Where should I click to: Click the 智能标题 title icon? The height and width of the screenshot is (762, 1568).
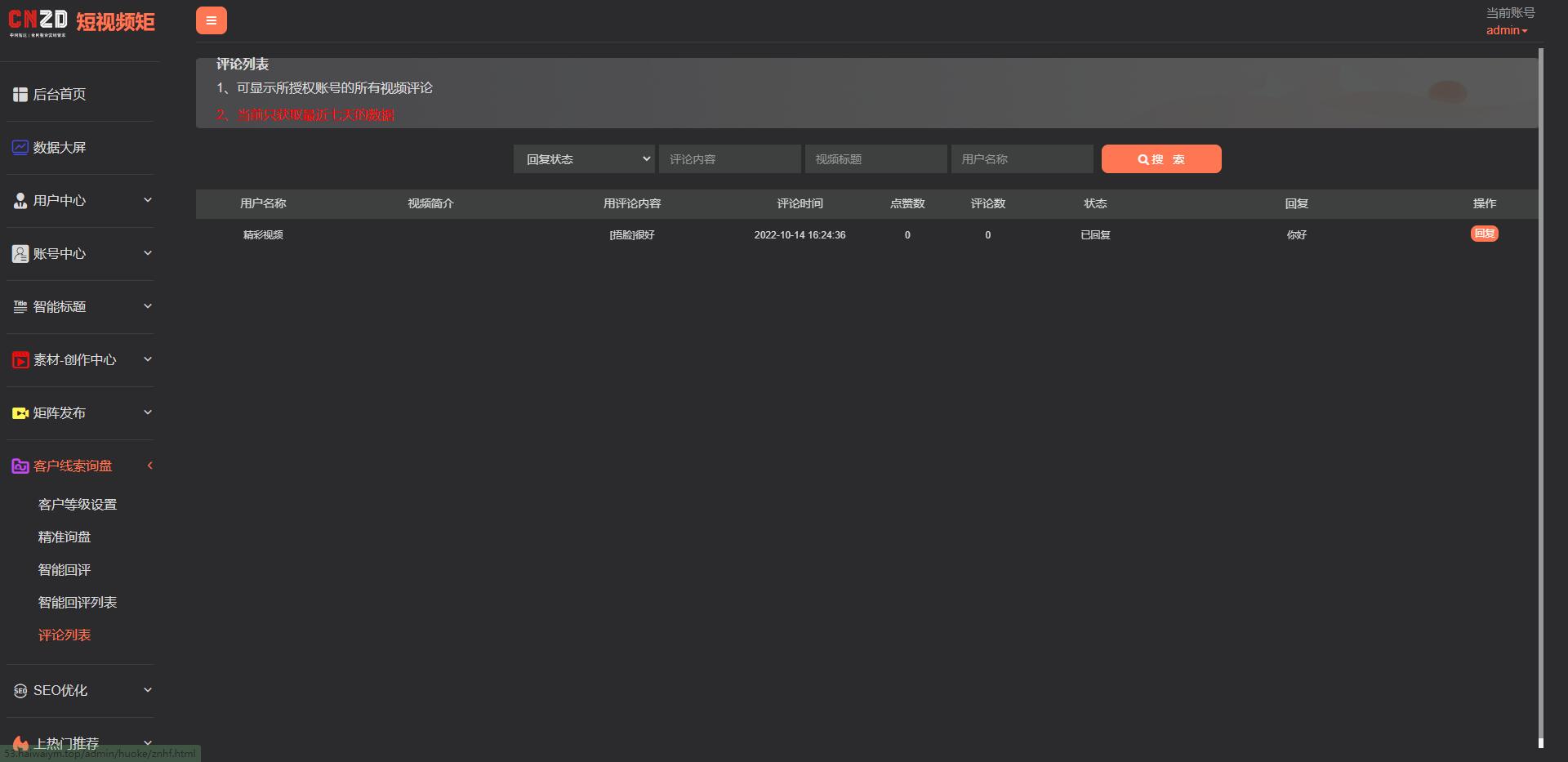(20, 307)
